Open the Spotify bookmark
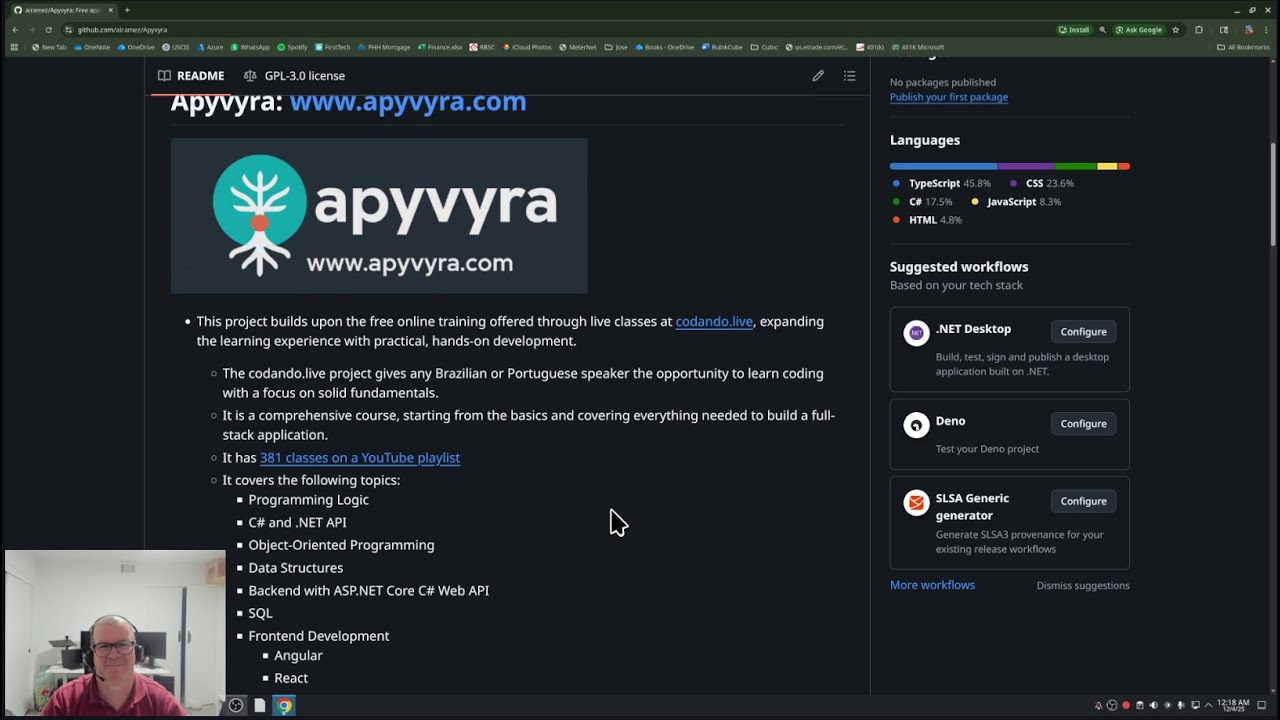1280x720 pixels. [x=293, y=47]
